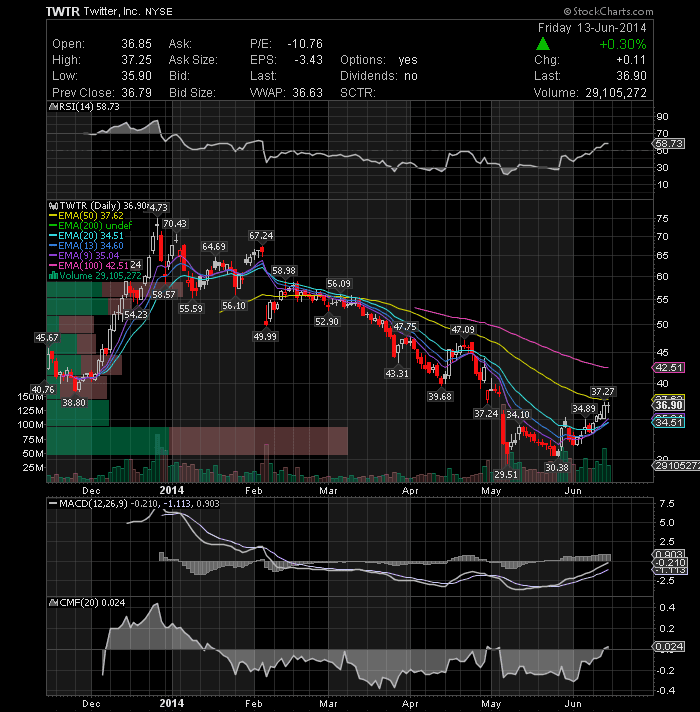Screen dimensions: 700x712
Task: Click the Friday 13-Jun-2014 date
Action: [592, 28]
